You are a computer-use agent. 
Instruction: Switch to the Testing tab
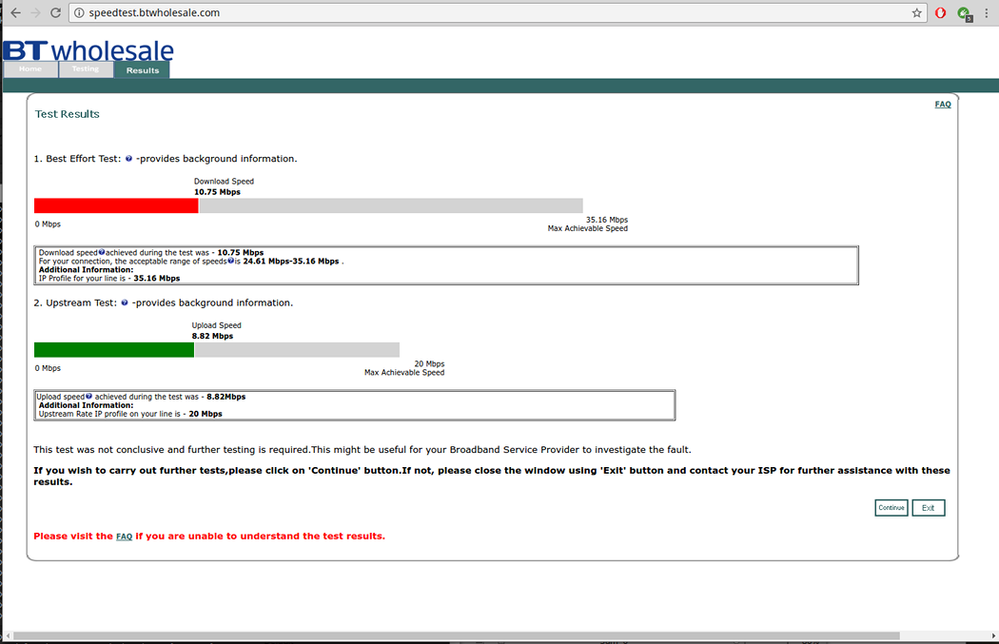coord(85,69)
